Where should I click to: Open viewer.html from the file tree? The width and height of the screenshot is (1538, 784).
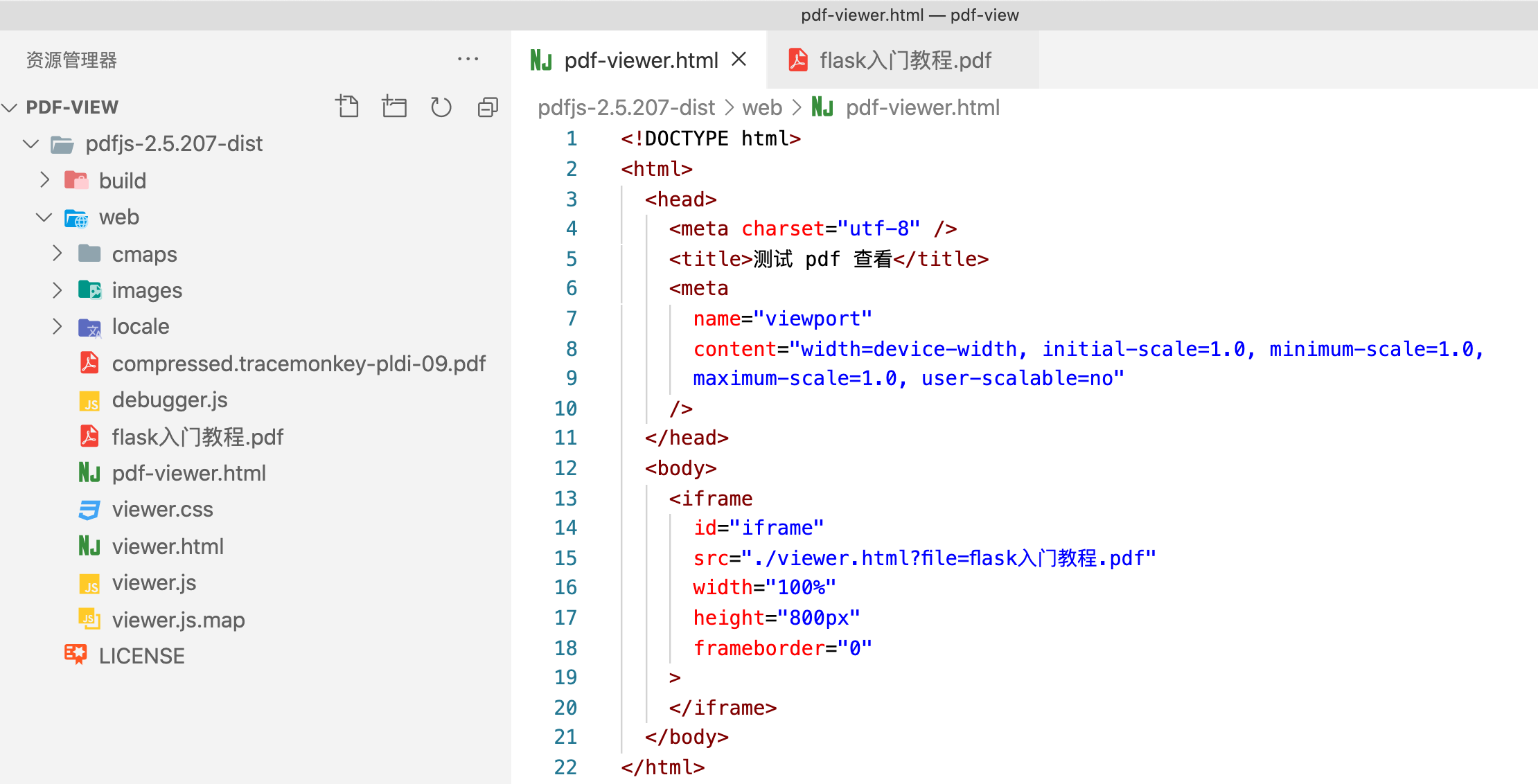[168, 546]
